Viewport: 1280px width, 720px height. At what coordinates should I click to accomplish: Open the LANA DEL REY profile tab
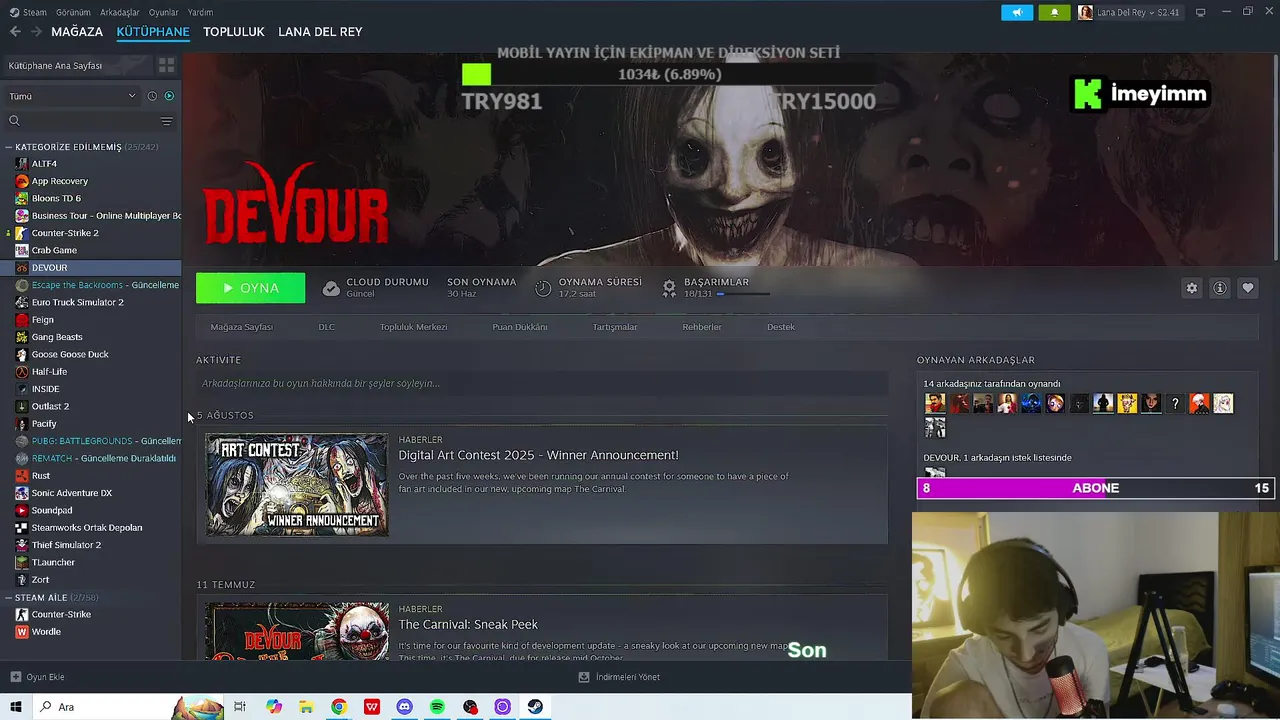coord(320,32)
